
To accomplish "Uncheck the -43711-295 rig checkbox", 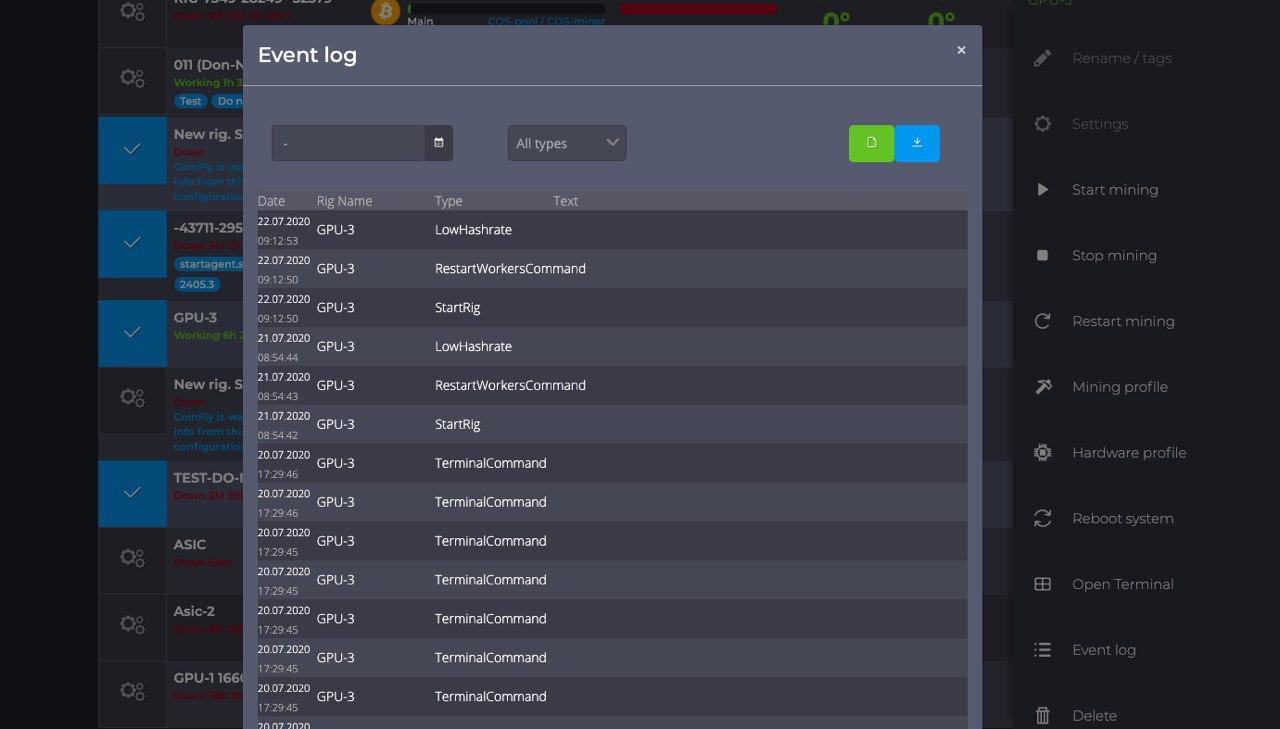I will [x=132, y=242].
